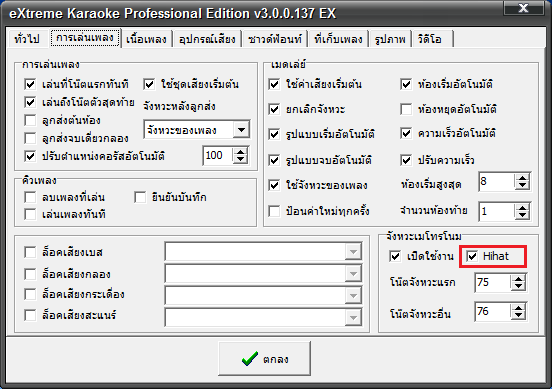Screen dimensions: 552x389
Task: Increase โน๊ตจังหวะอื่น value
Action: pos(518,308)
